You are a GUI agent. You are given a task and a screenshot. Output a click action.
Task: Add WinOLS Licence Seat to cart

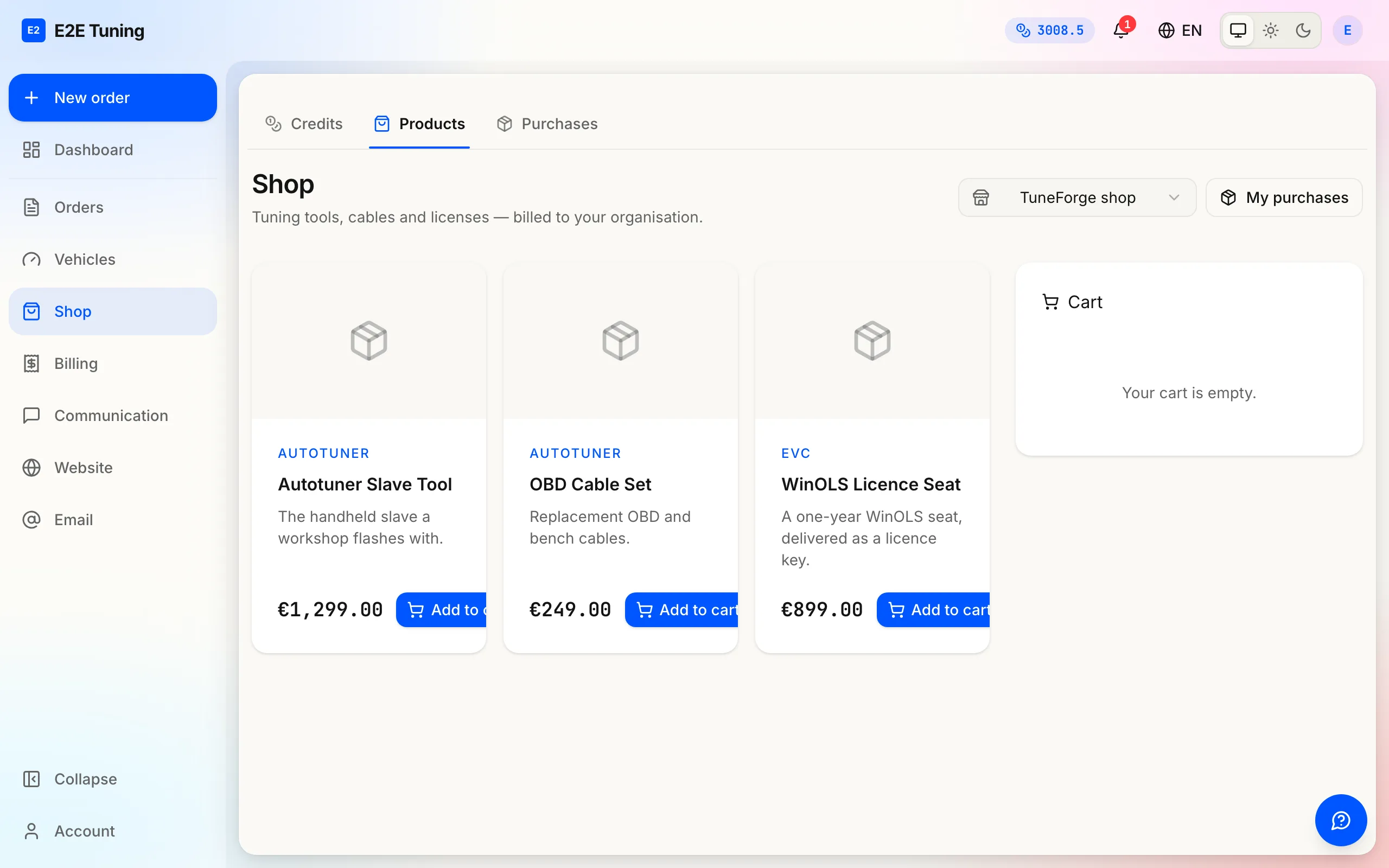tap(933, 610)
